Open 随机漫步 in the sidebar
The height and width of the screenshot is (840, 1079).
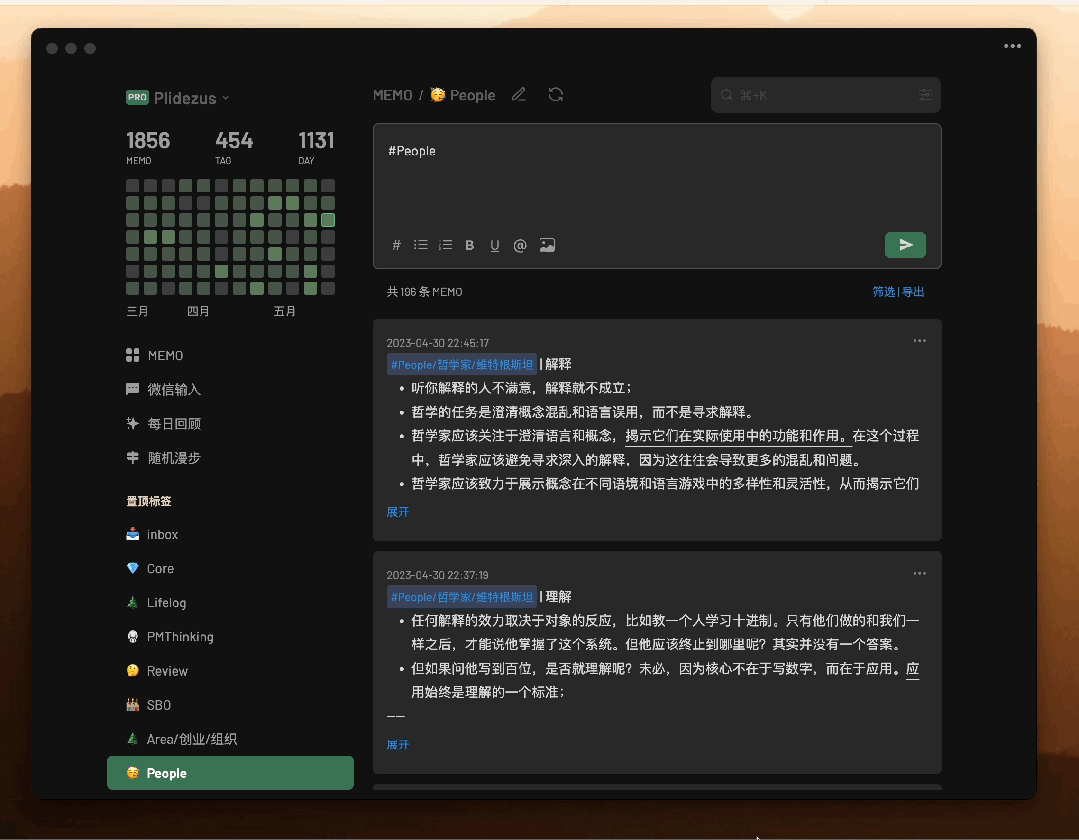(x=163, y=457)
